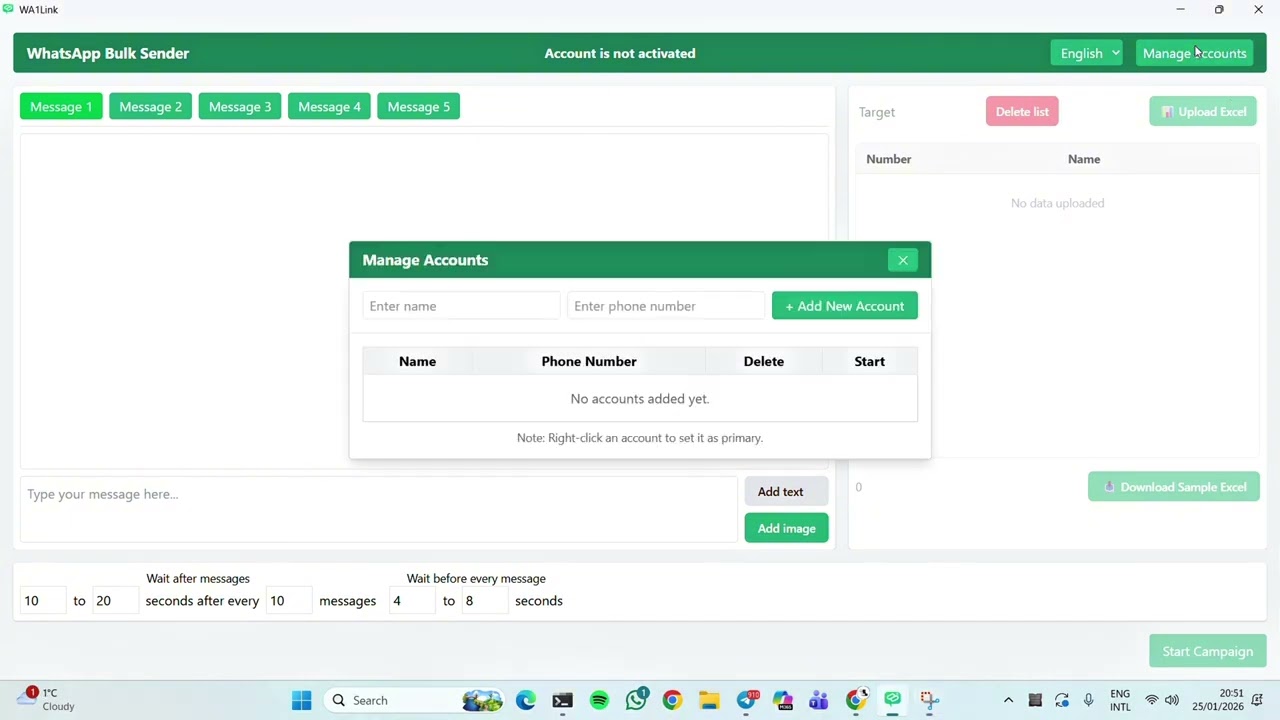Add a new account with the green button

tap(844, 306)
